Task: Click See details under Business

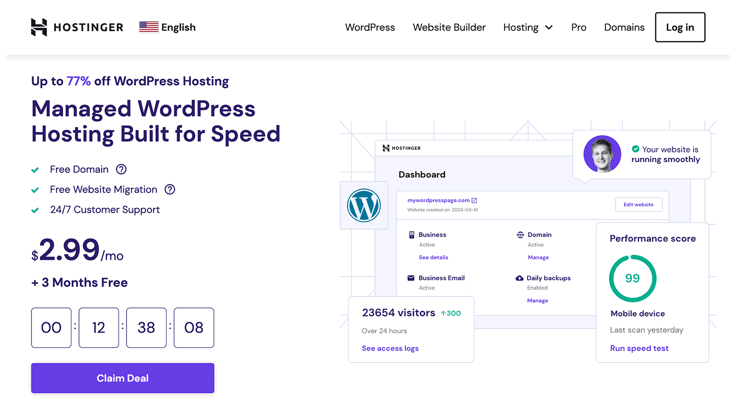Action: point(433,257)
